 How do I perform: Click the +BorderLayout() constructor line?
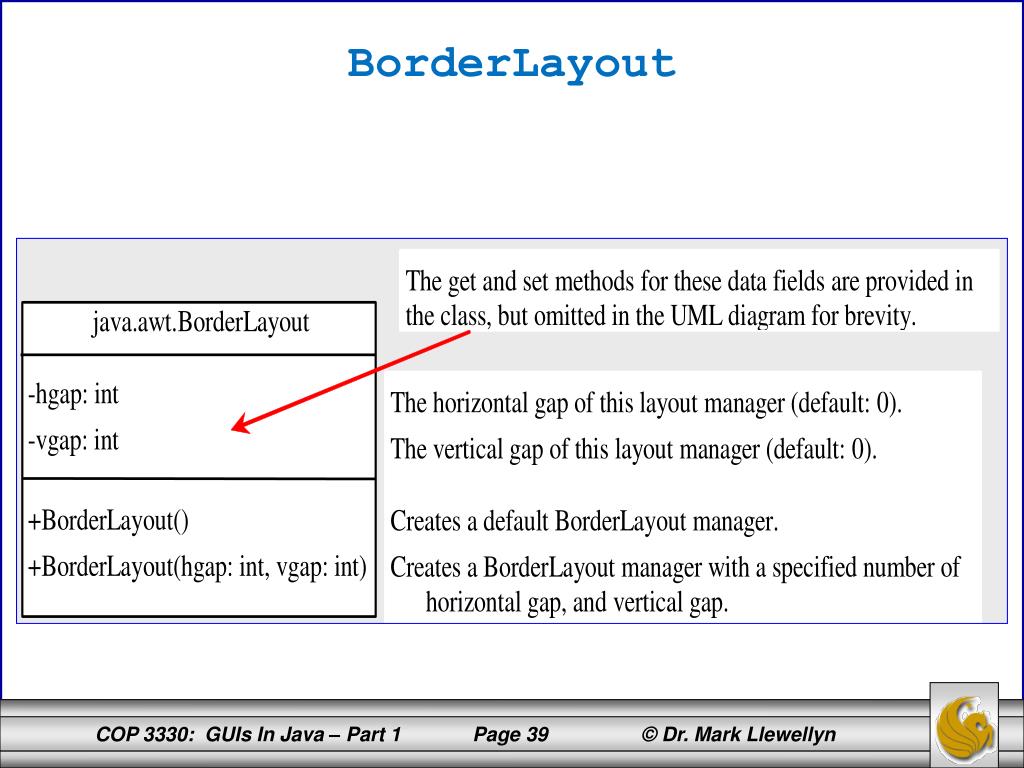tap(108, 521)
